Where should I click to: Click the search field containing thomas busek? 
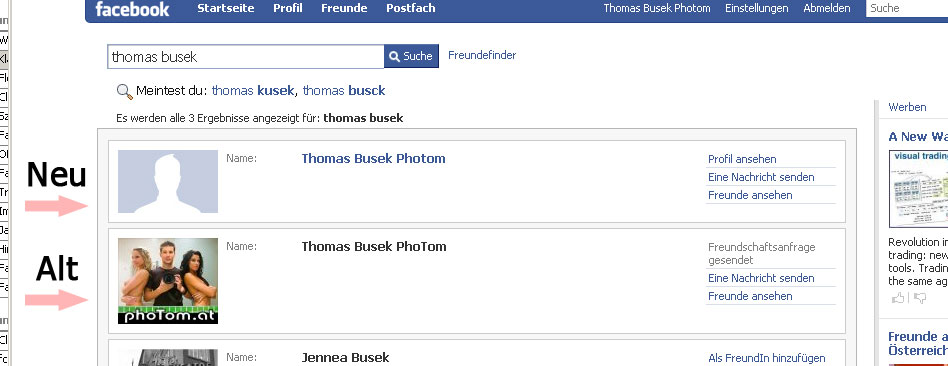[x=245, y=57]
